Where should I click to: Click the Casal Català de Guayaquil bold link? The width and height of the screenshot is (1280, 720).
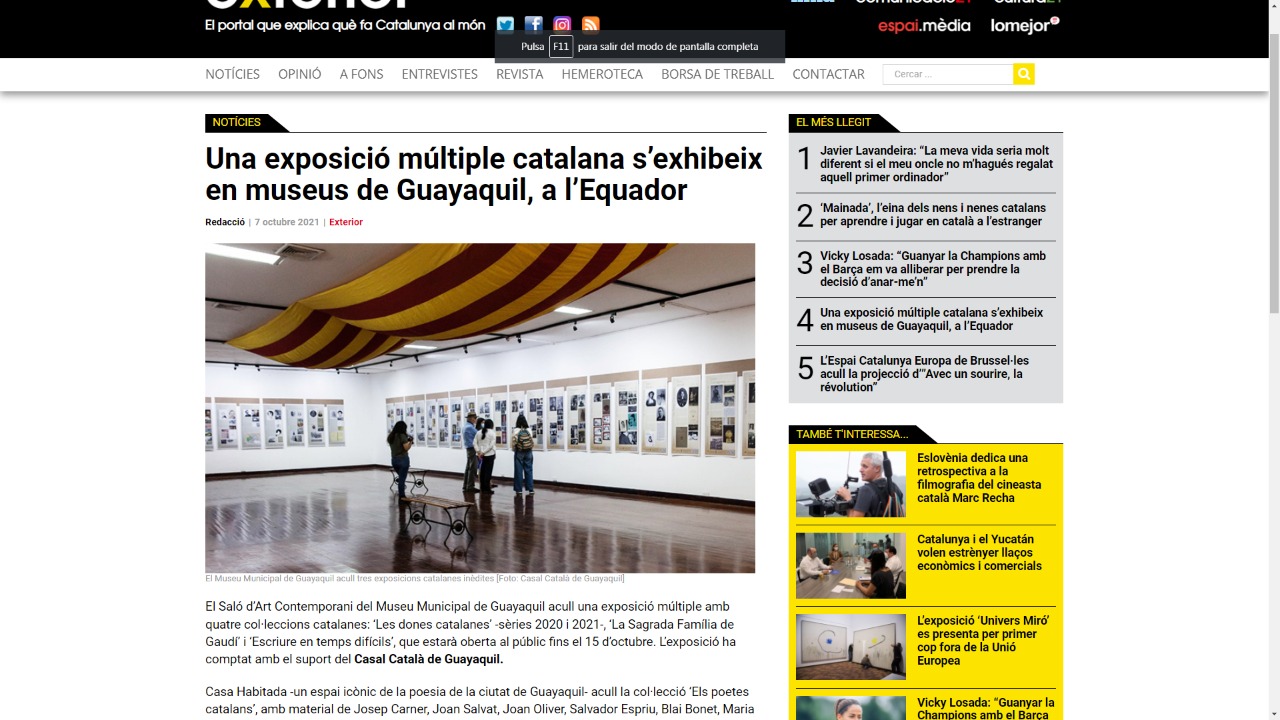pos(428,659)
